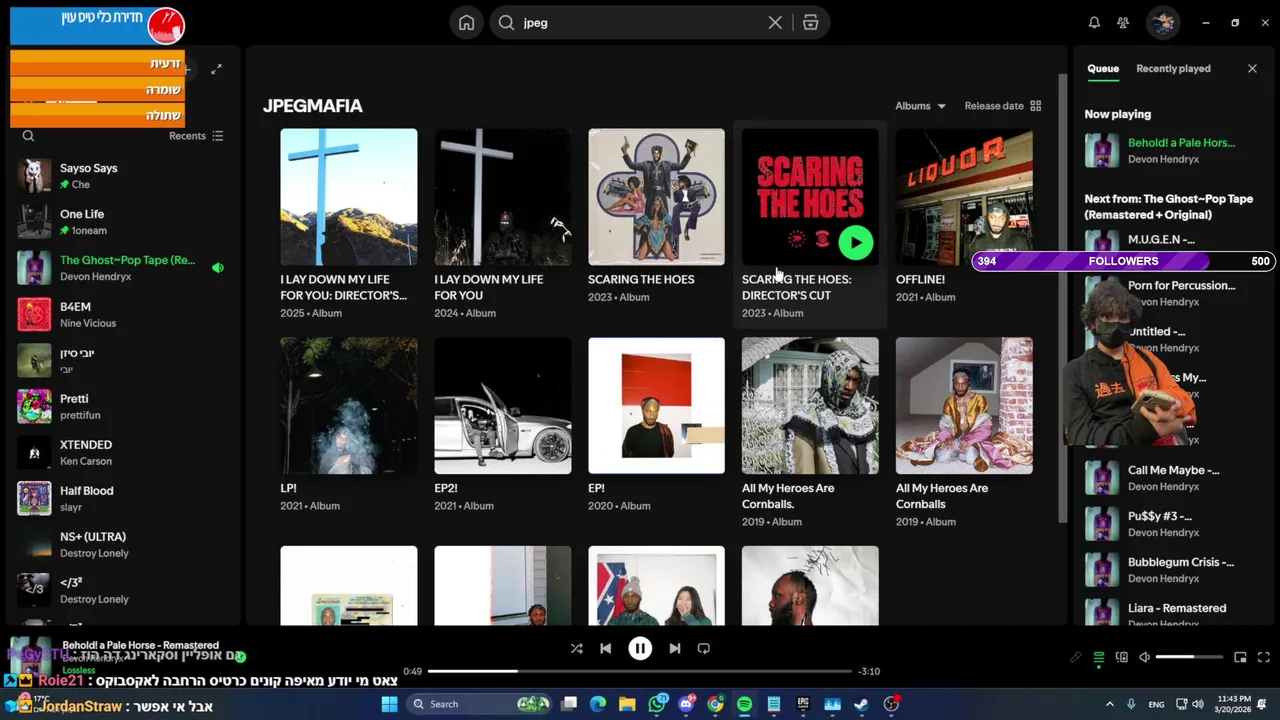
Task: Toggle the Queue view button
Action: [x=1098, y=657]
